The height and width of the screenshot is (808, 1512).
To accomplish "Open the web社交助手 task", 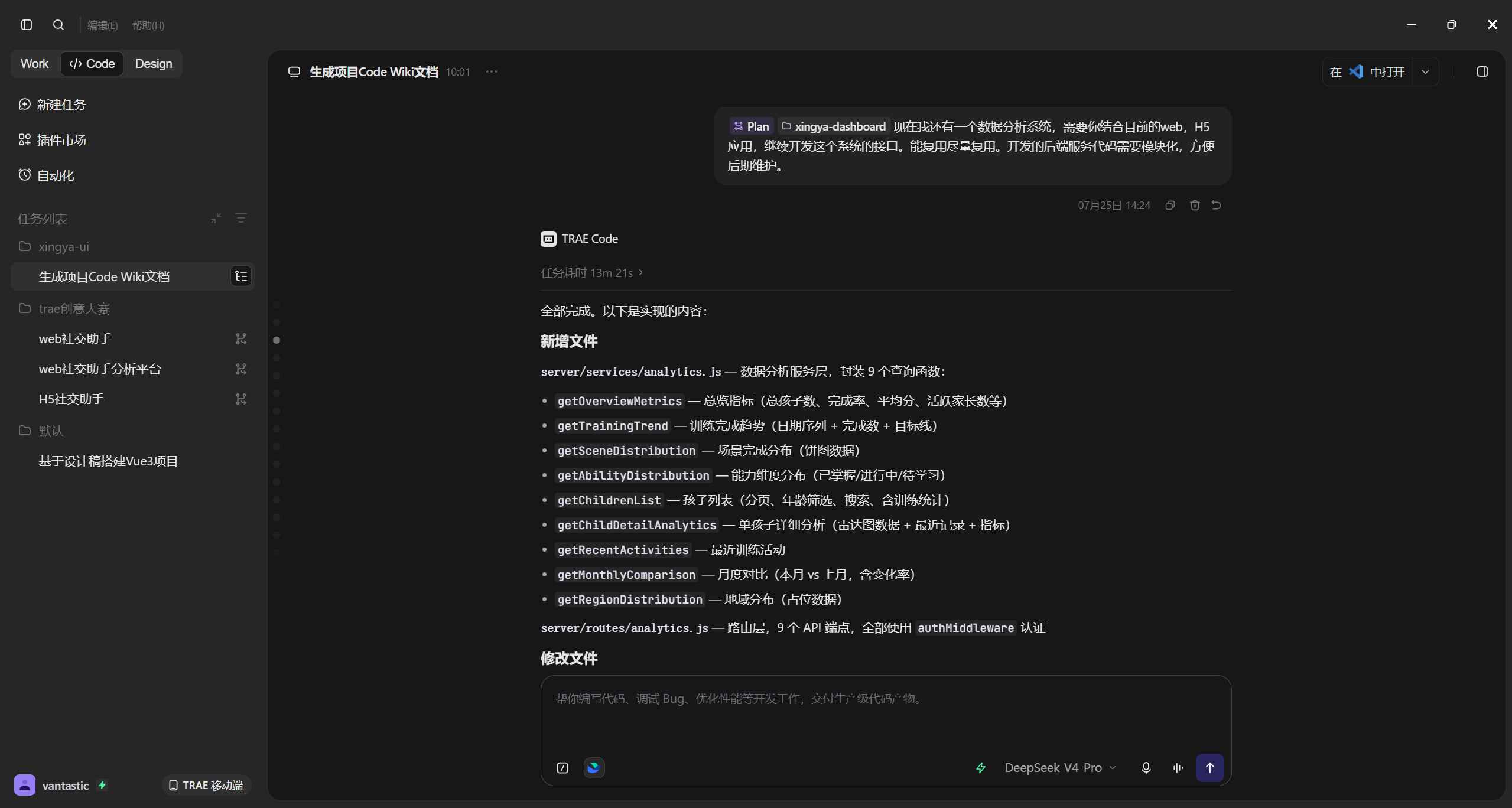I will [x=75, y=338].
